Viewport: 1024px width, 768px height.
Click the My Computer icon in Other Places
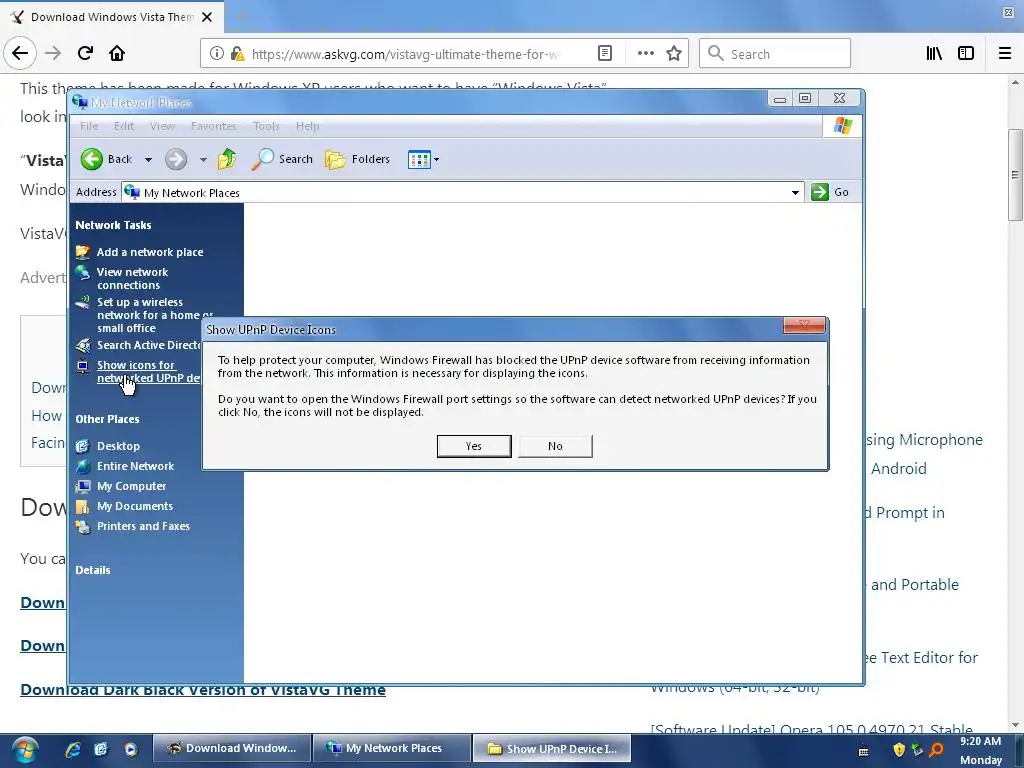(83, 487)
